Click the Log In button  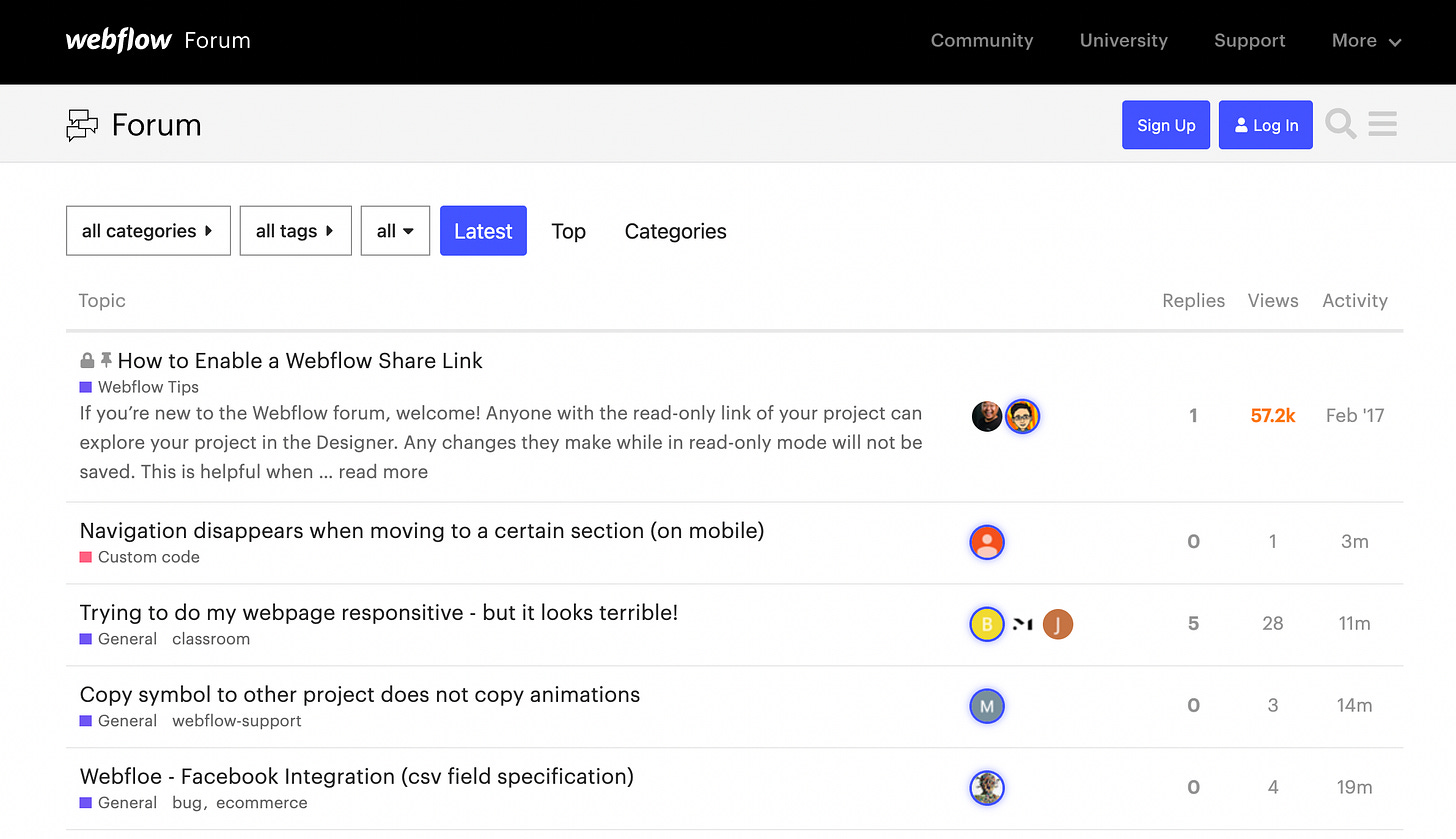point(1266,125)
